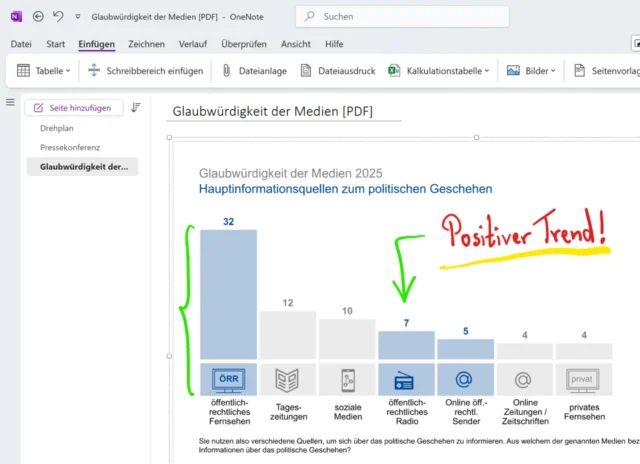Click the newspaper icon for Tageszeitungen

pyautogui.click(x=287, y=380)
